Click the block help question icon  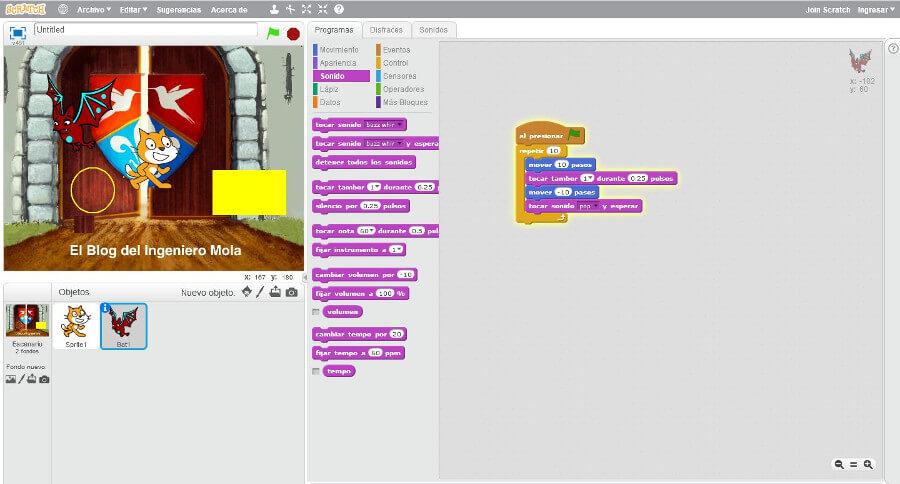pyautogui.click(x=339, y=9)
